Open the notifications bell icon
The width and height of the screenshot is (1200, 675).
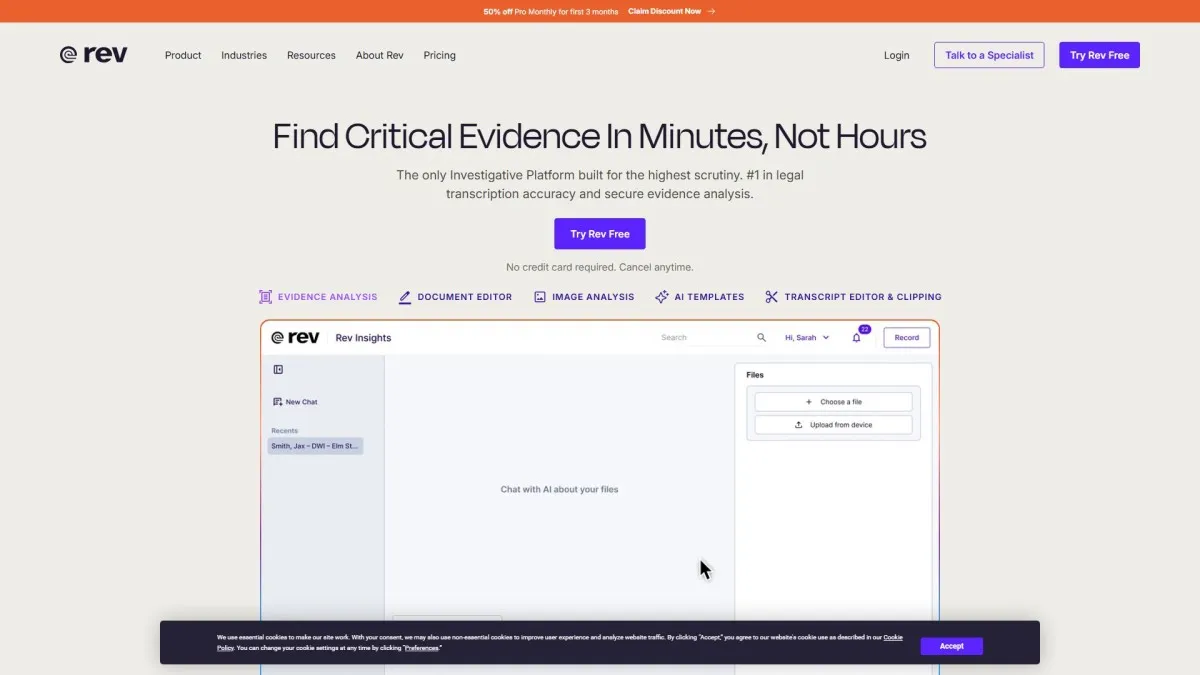tap(857, 338)
